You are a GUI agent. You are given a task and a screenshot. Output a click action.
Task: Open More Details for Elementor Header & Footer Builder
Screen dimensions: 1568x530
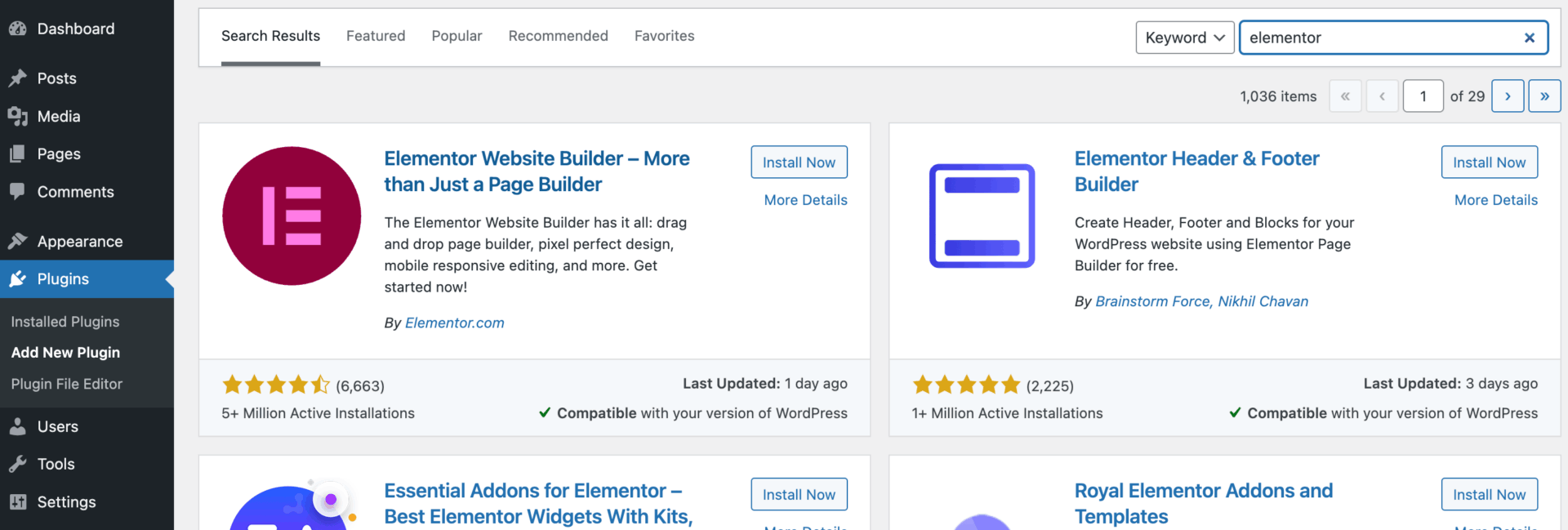1495,200
